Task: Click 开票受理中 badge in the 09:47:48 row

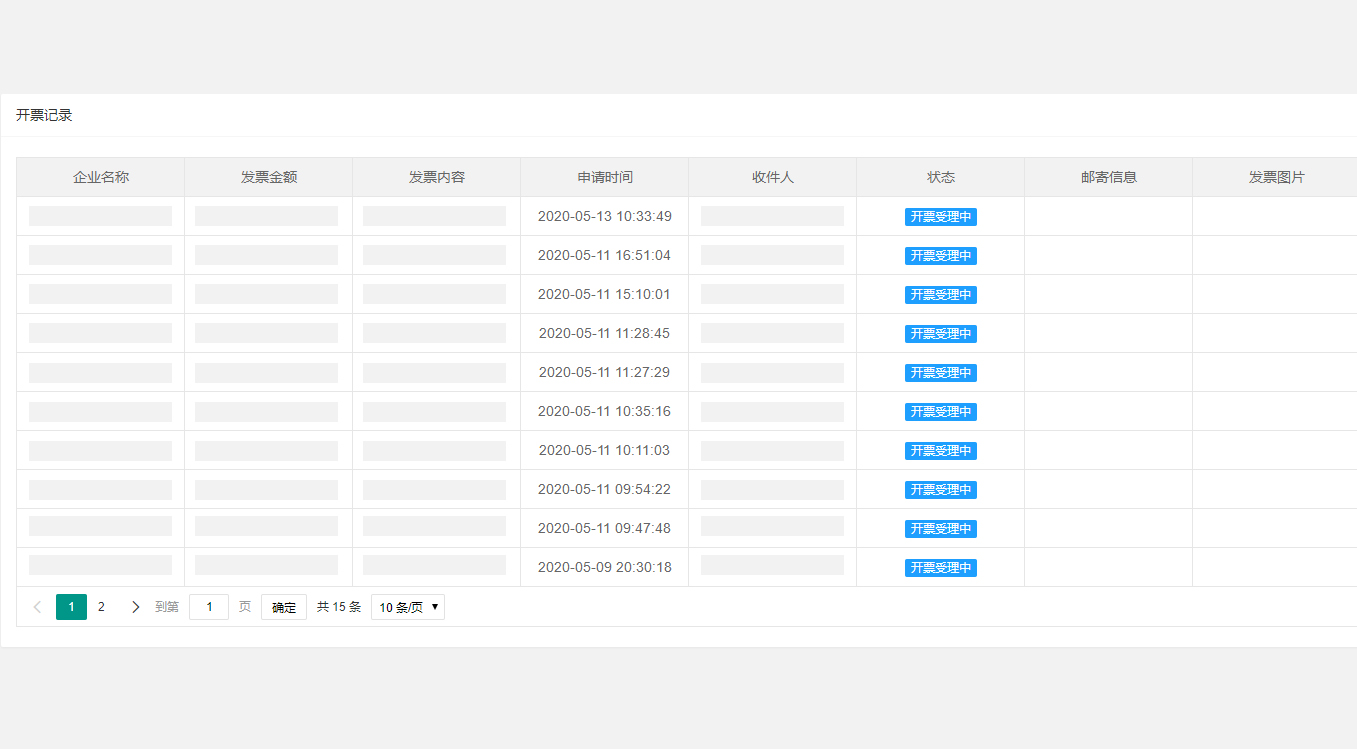Action: click(941, 529)
